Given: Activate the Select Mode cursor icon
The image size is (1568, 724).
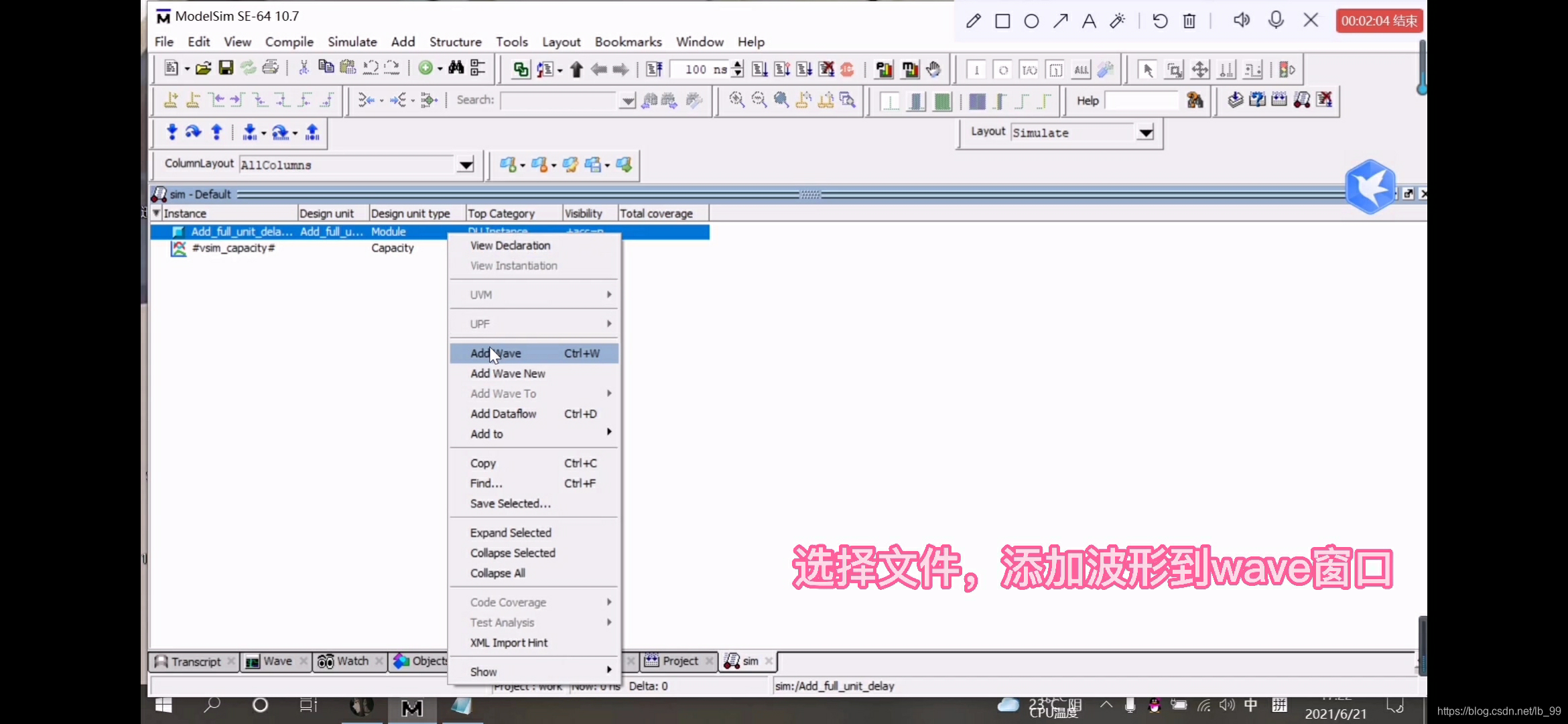Looking at the screenshot, I should [1147, 69].
